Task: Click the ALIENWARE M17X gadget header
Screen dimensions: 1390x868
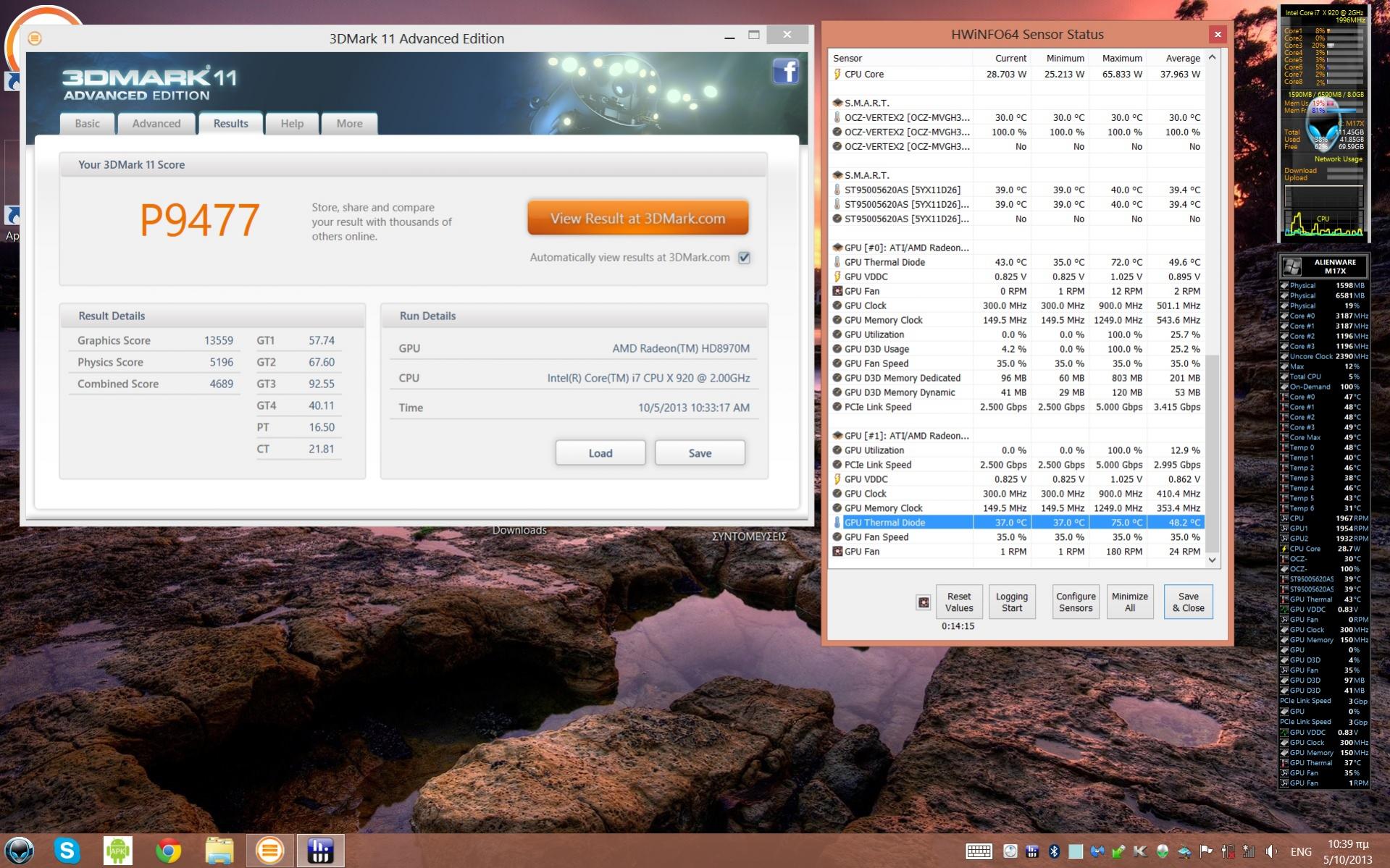Action: pyautogui.click(x=1324, y=266)
